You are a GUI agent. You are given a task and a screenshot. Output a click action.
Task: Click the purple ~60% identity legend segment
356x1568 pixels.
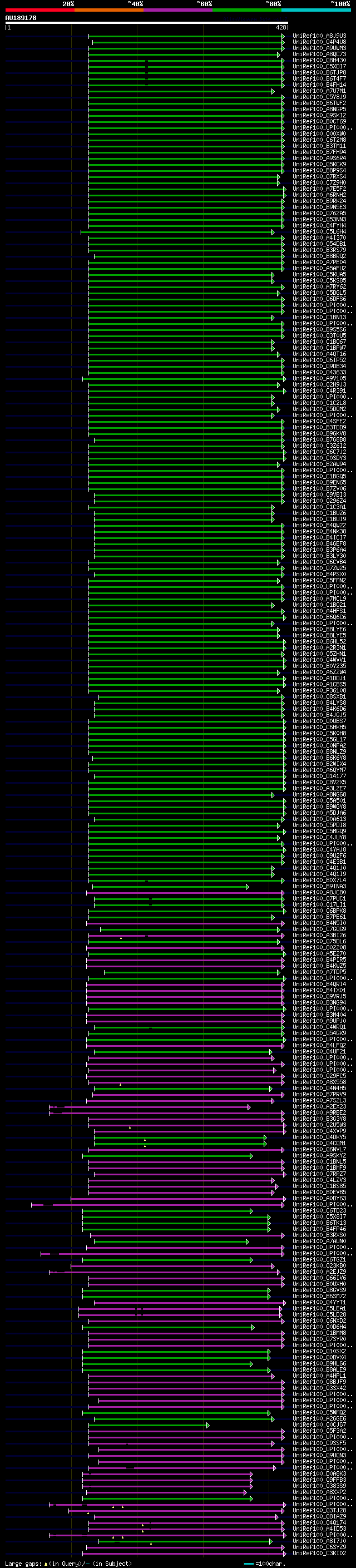pyautogui.click(x=177, y=10)
